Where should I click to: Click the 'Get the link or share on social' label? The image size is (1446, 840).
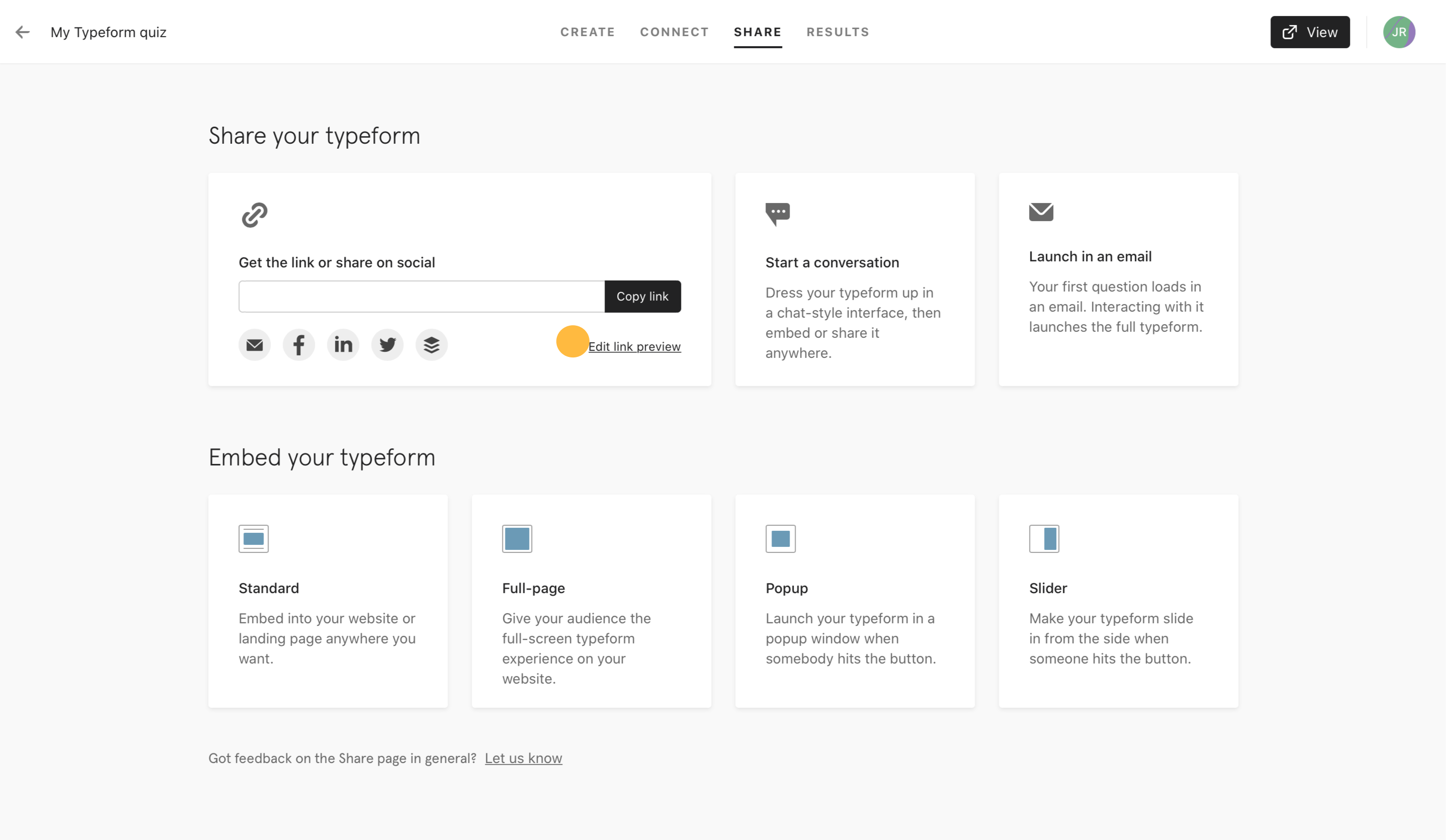pos(337,262)
